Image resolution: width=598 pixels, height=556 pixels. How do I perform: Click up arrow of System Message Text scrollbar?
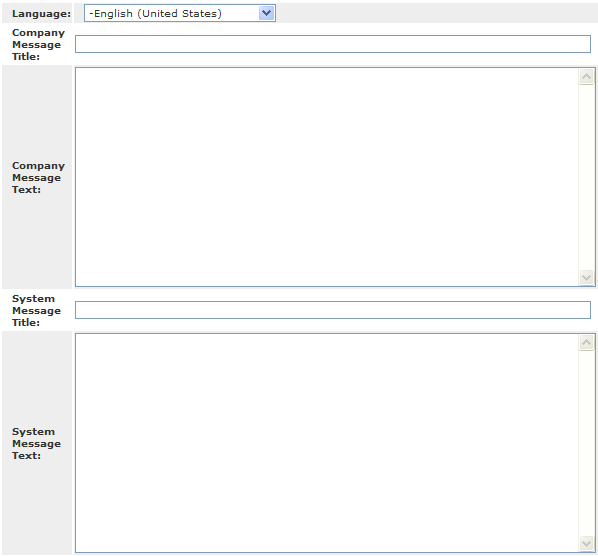pos(586,343)
